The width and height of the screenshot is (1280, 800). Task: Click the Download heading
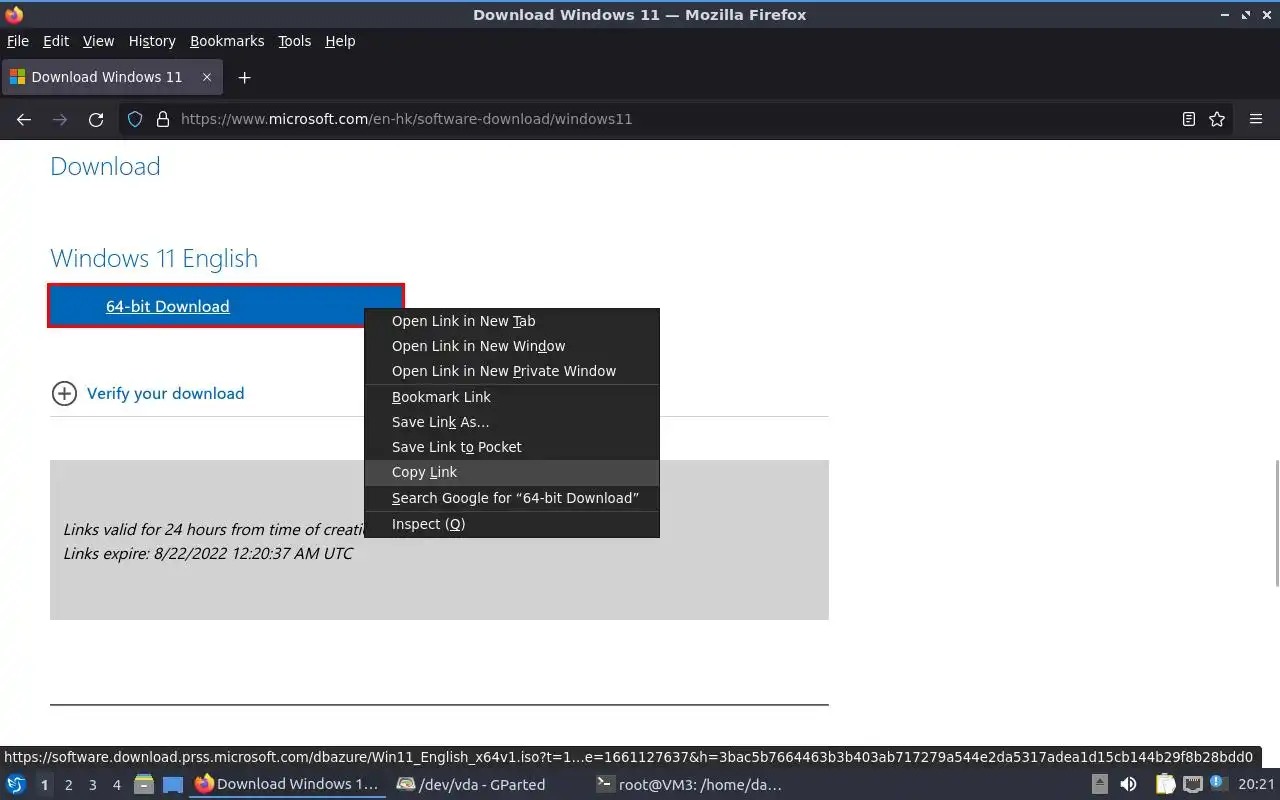(x=105, y=166)
